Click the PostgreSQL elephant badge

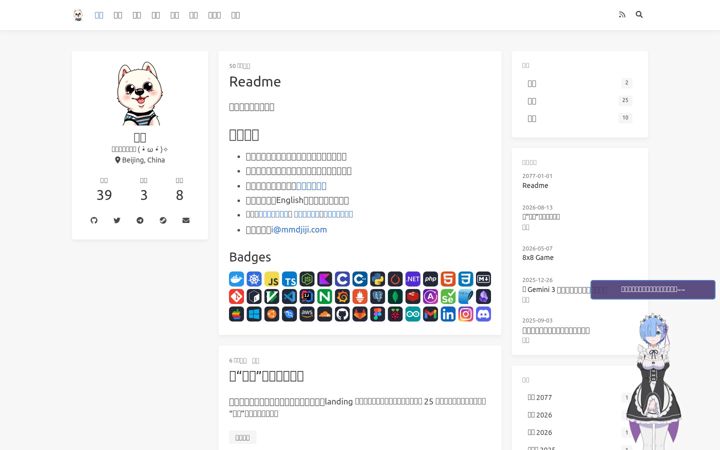coord(377,297)
